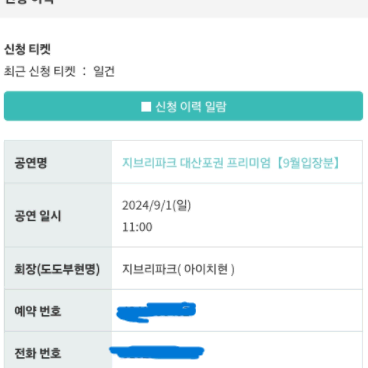Screen dimensions: 368x368
Task: Click the 회장(도도부현명) label
Action: click(x=57, y=269)
